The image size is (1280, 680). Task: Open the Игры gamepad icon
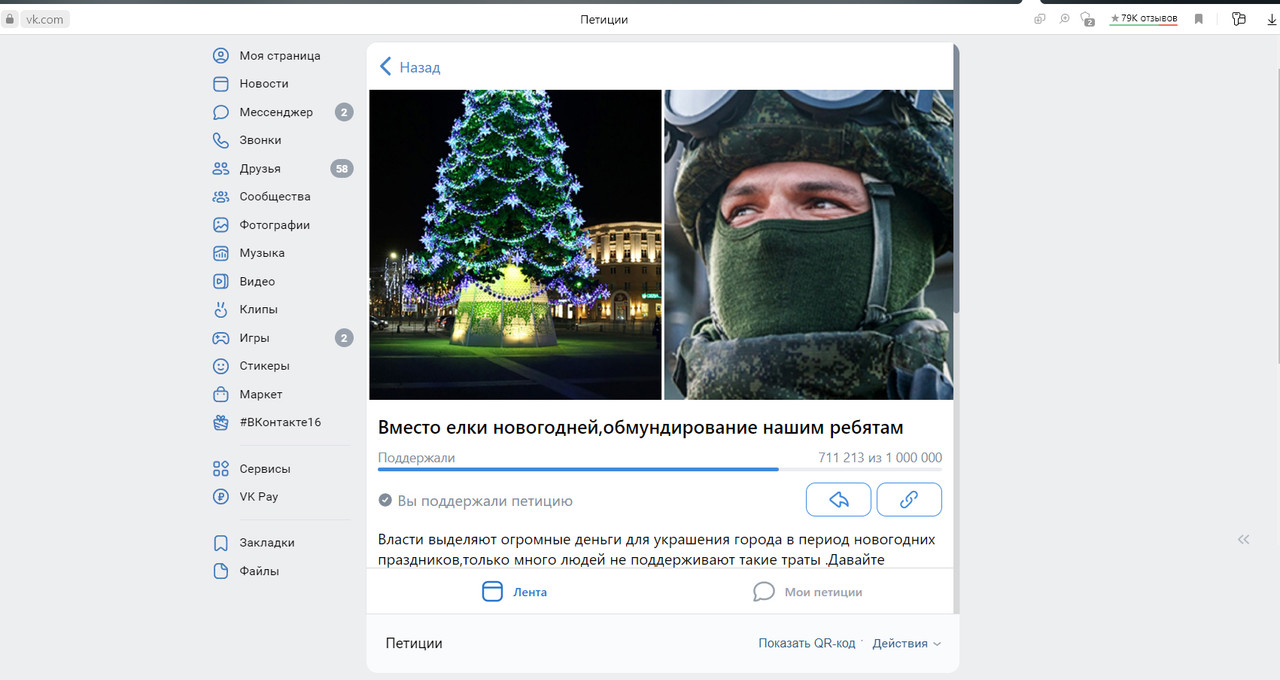(x=221, y=338)
